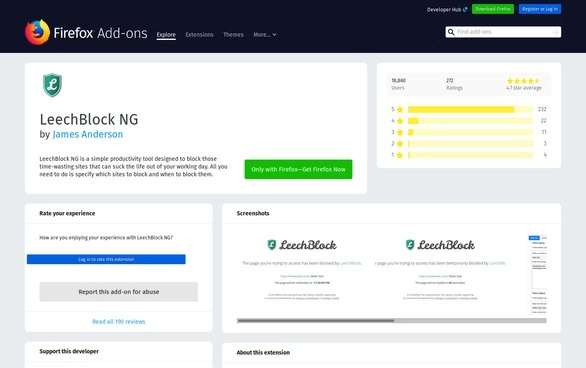Open the Explore tab
The height and width of the screenshot is (368, 586).
pyautogui.click(x=166, y=35)
